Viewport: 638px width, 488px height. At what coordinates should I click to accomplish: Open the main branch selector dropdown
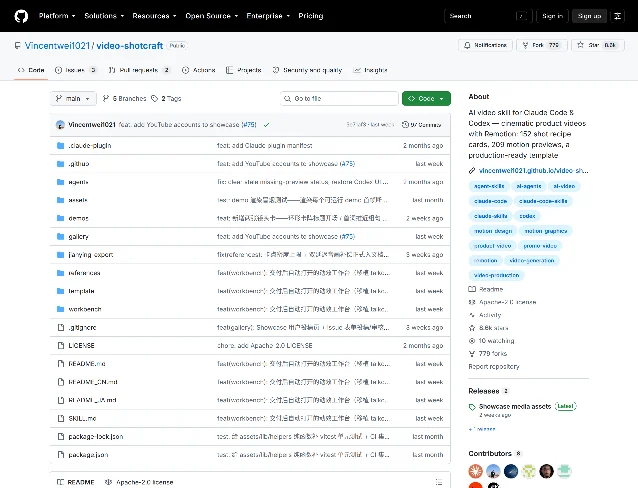[73, 98]
